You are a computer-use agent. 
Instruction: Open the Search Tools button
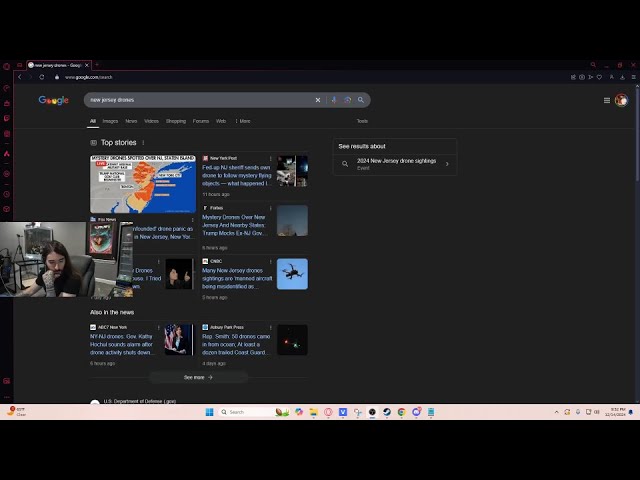coord(362,121)
